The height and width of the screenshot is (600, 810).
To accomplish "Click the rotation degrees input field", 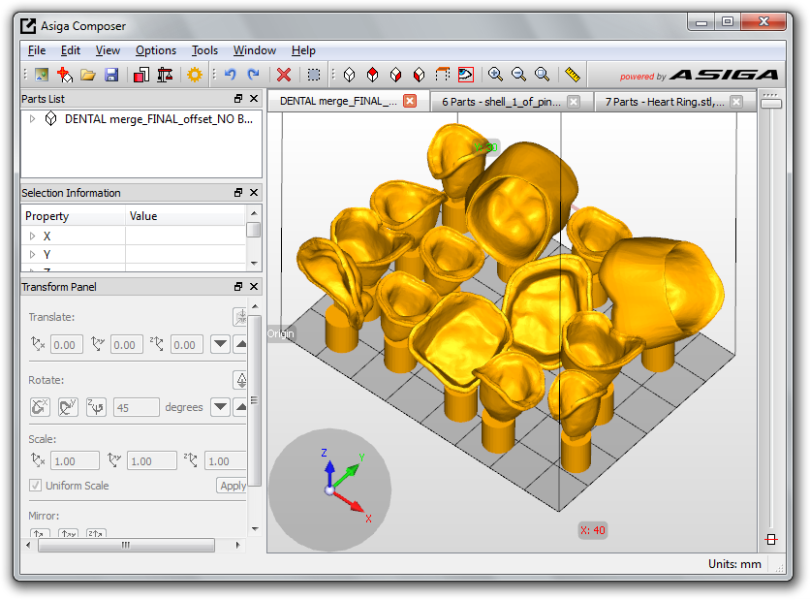I will [x=136, y=407].
